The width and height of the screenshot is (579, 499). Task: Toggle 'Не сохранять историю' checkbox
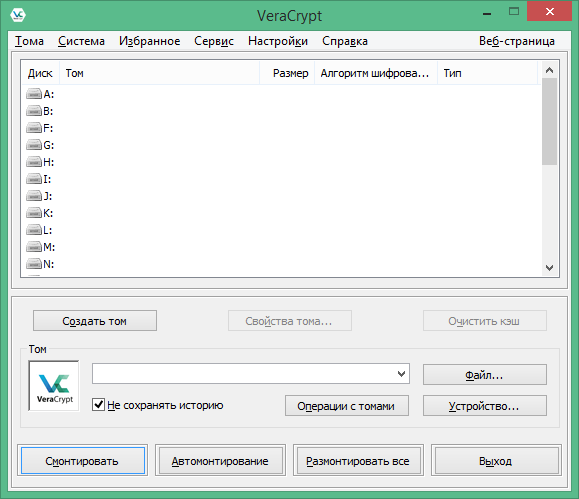pyautogui.click(x=98, y=405)
